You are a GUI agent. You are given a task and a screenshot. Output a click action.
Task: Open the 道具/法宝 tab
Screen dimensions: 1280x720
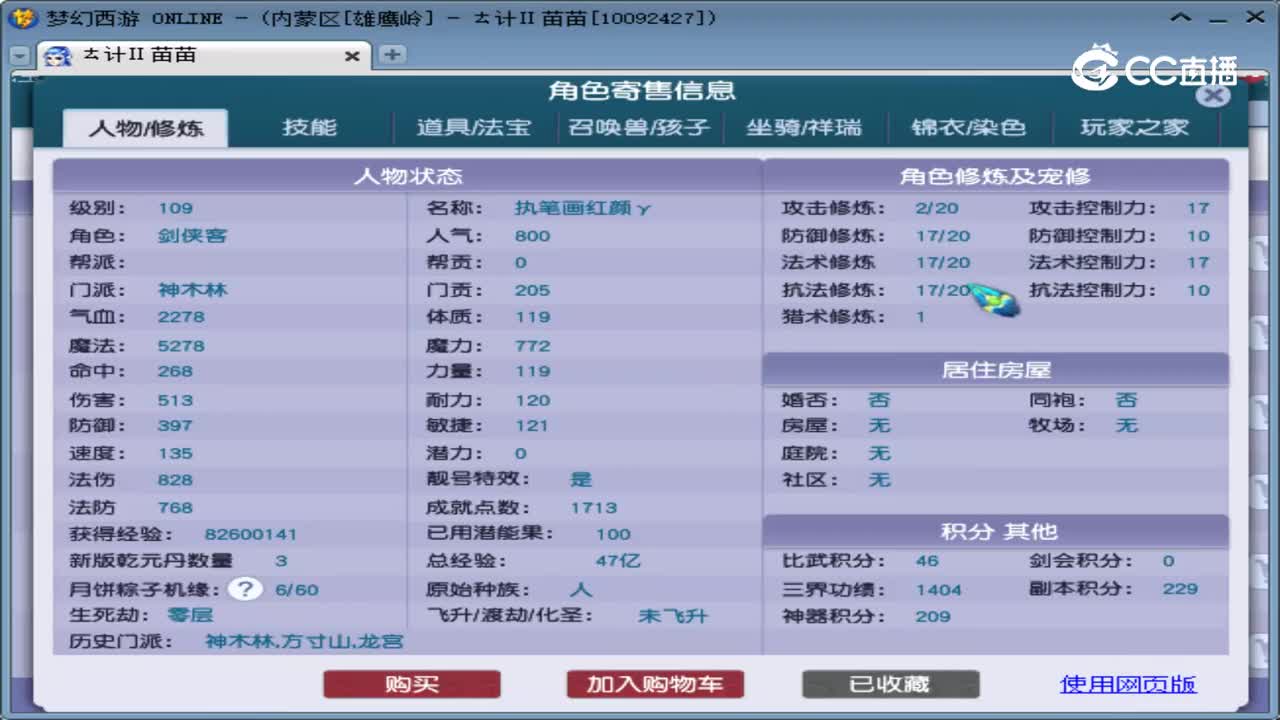coord(473,127)
